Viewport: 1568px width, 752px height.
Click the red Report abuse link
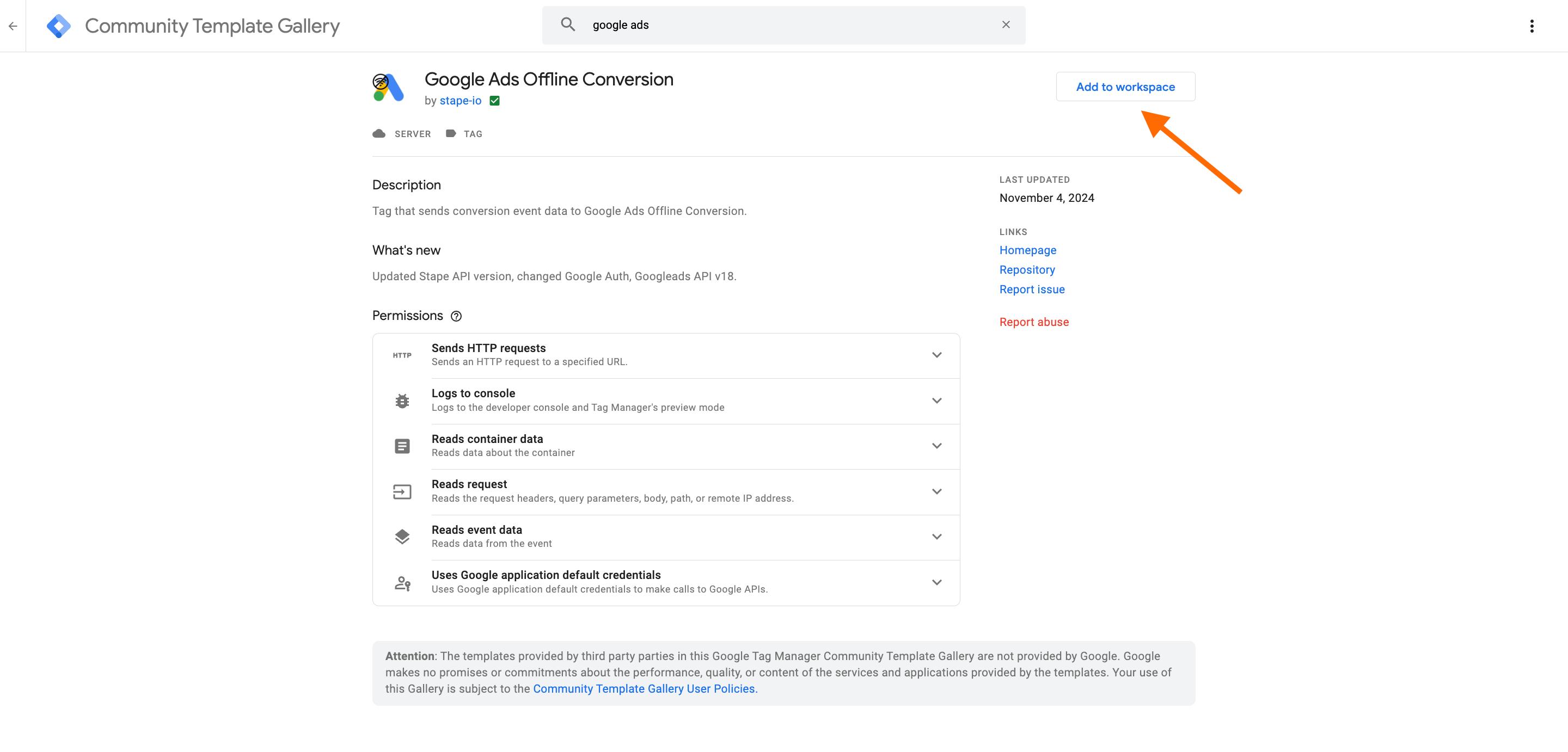(1033, 322)
